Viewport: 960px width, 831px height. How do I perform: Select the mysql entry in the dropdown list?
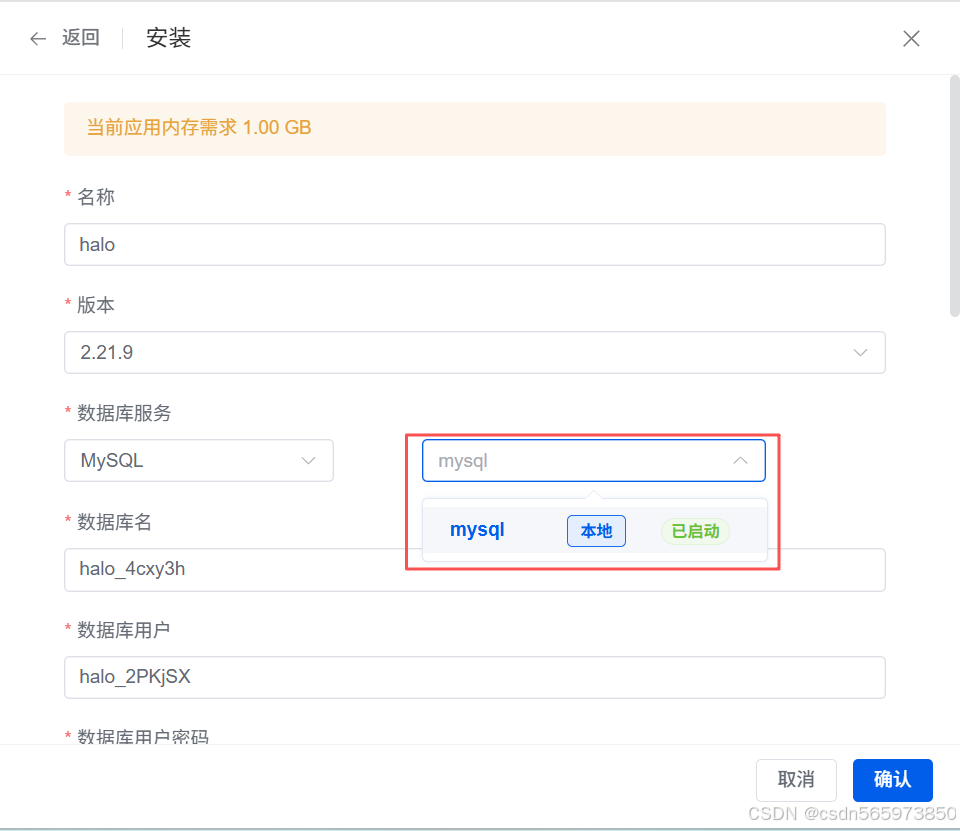(477, 530)
